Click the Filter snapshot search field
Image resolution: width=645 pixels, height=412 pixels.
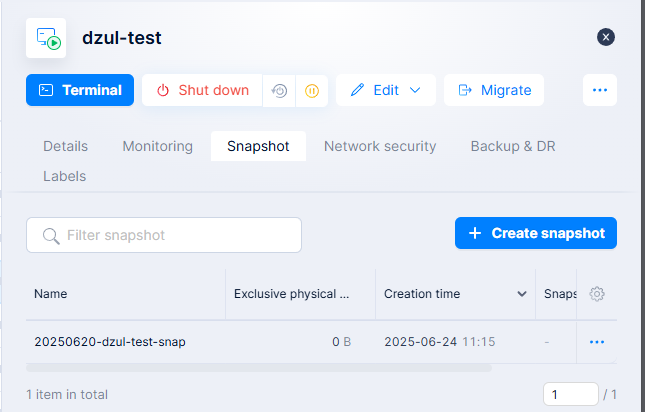pyautogui.click(x=164, y=235)
